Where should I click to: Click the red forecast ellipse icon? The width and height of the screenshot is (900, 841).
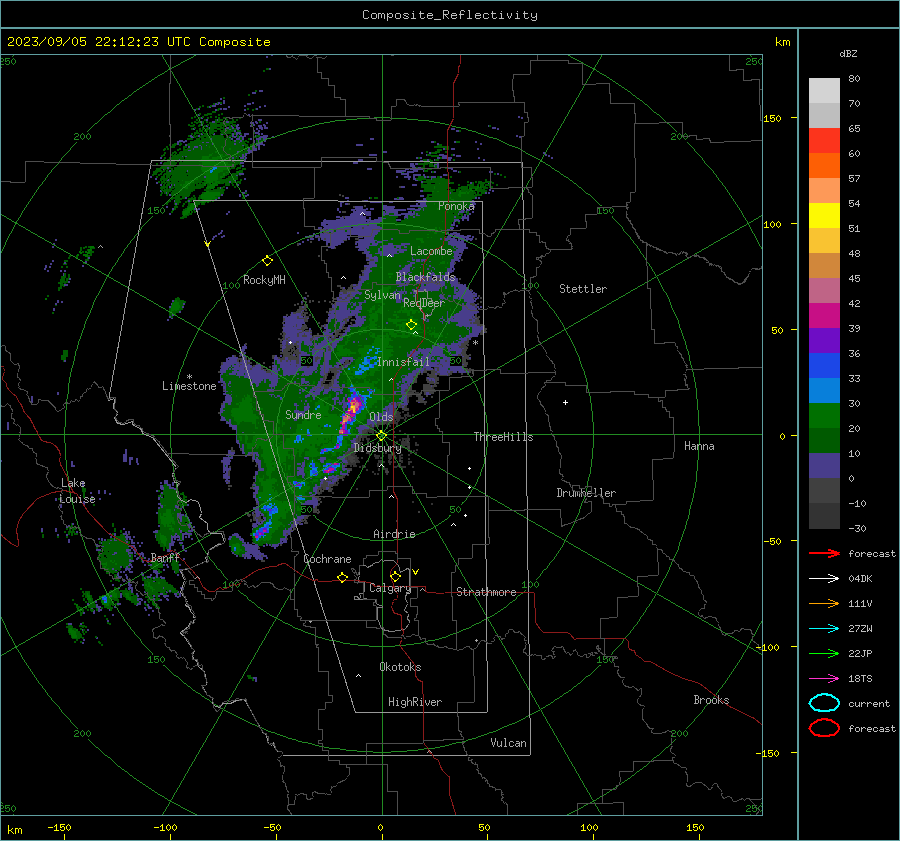(x=824, y=728)
